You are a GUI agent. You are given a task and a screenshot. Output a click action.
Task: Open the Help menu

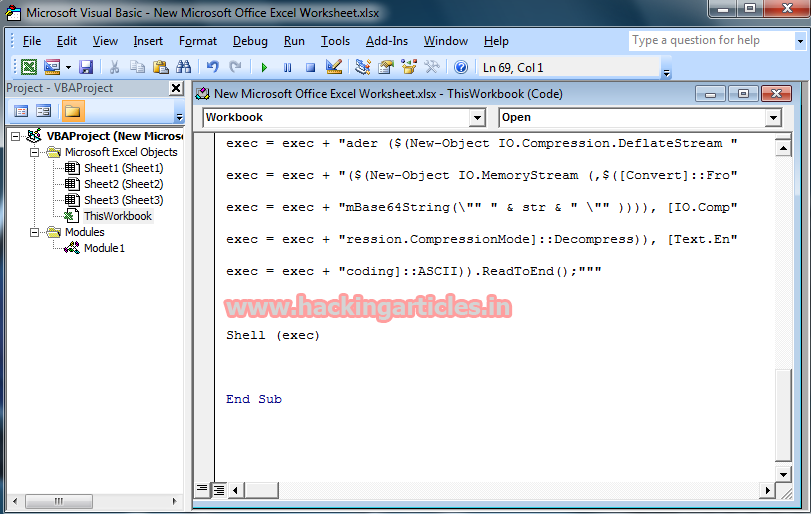pos(496,41)
